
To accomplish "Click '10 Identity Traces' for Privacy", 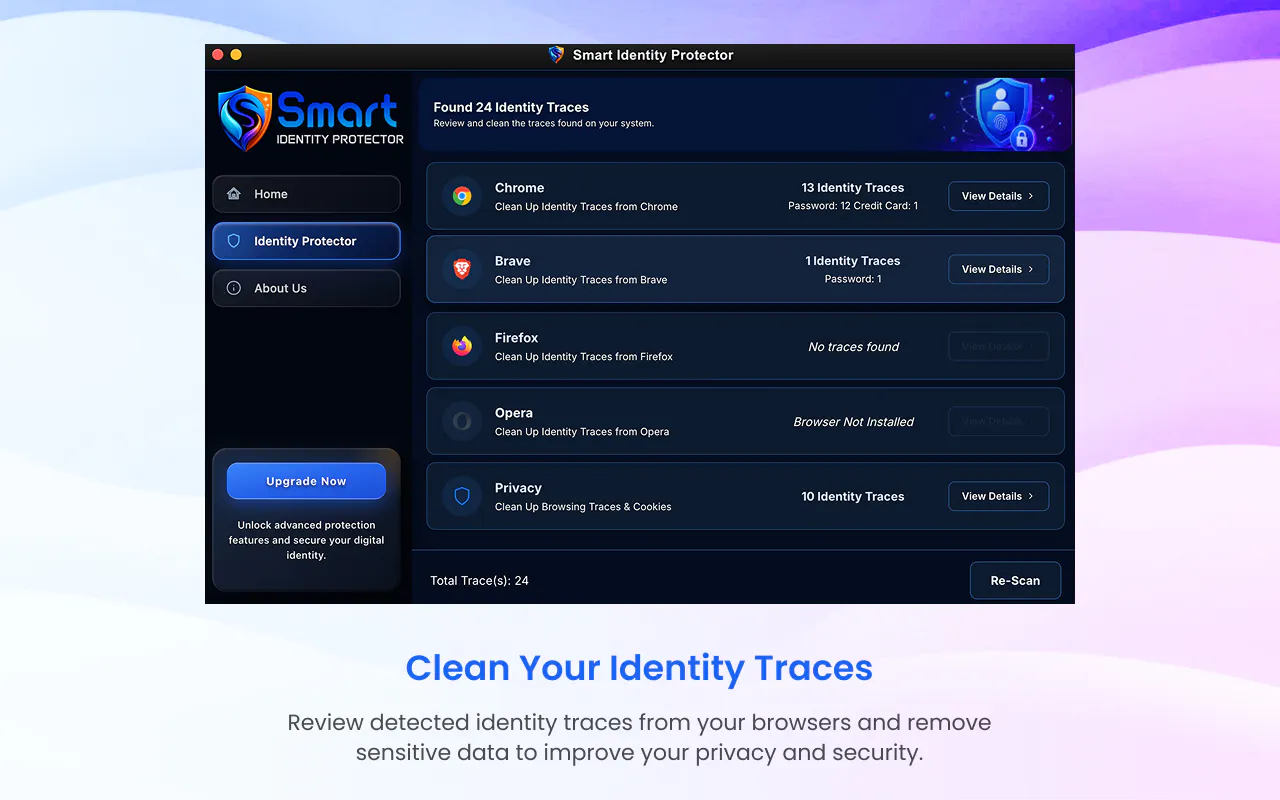I will pos(853,496).
